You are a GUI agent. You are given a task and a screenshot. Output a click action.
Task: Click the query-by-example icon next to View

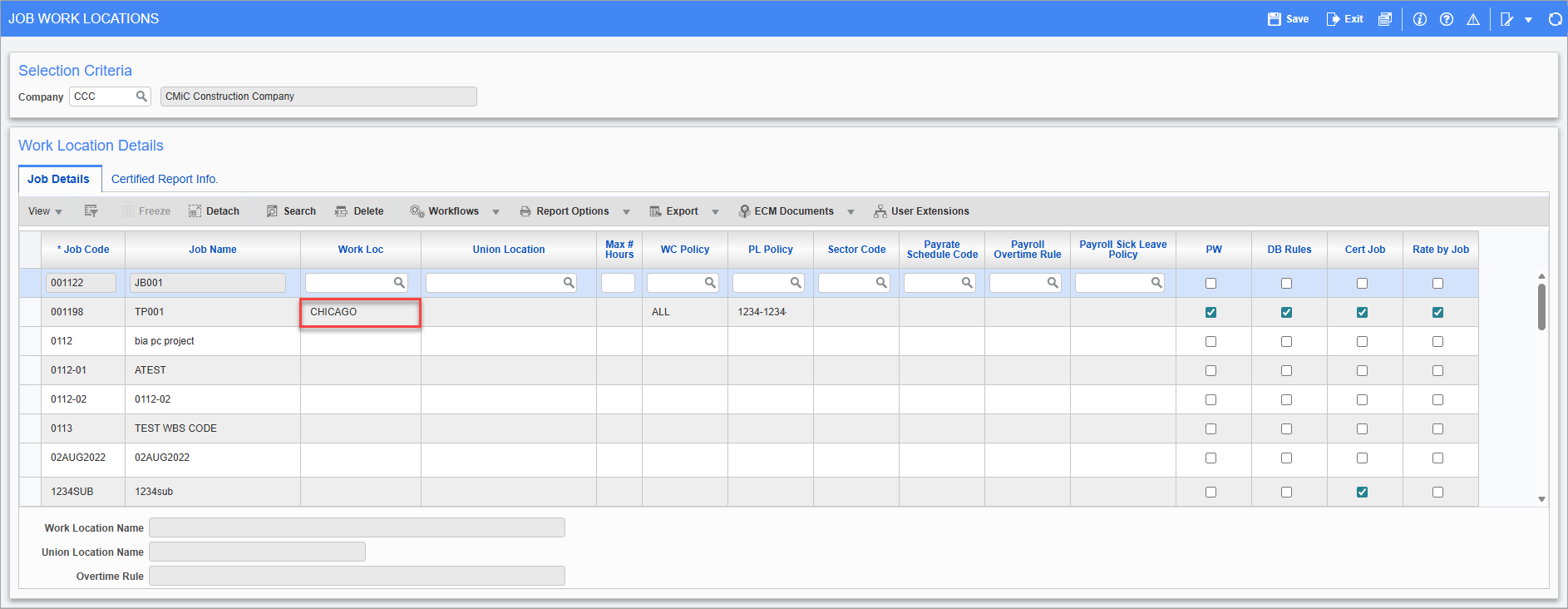pos(91,211)
